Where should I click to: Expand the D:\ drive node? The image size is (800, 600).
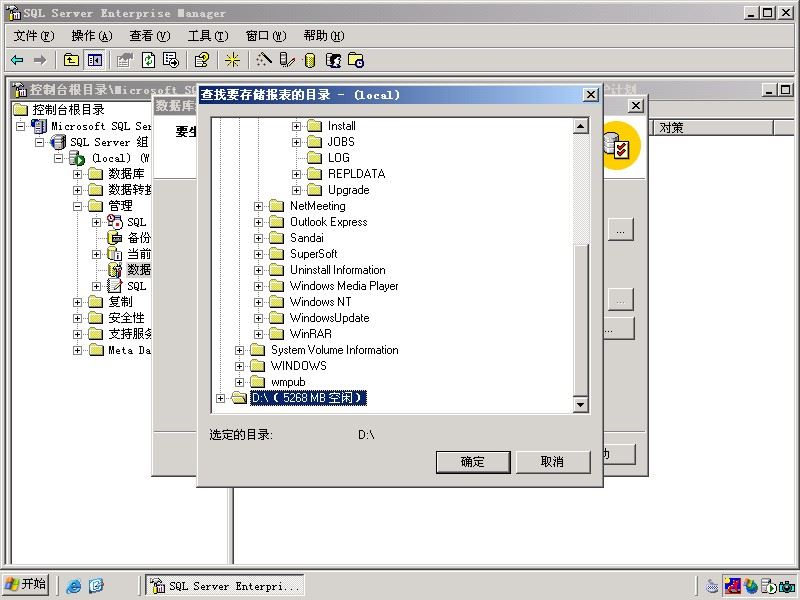[220, 398]
